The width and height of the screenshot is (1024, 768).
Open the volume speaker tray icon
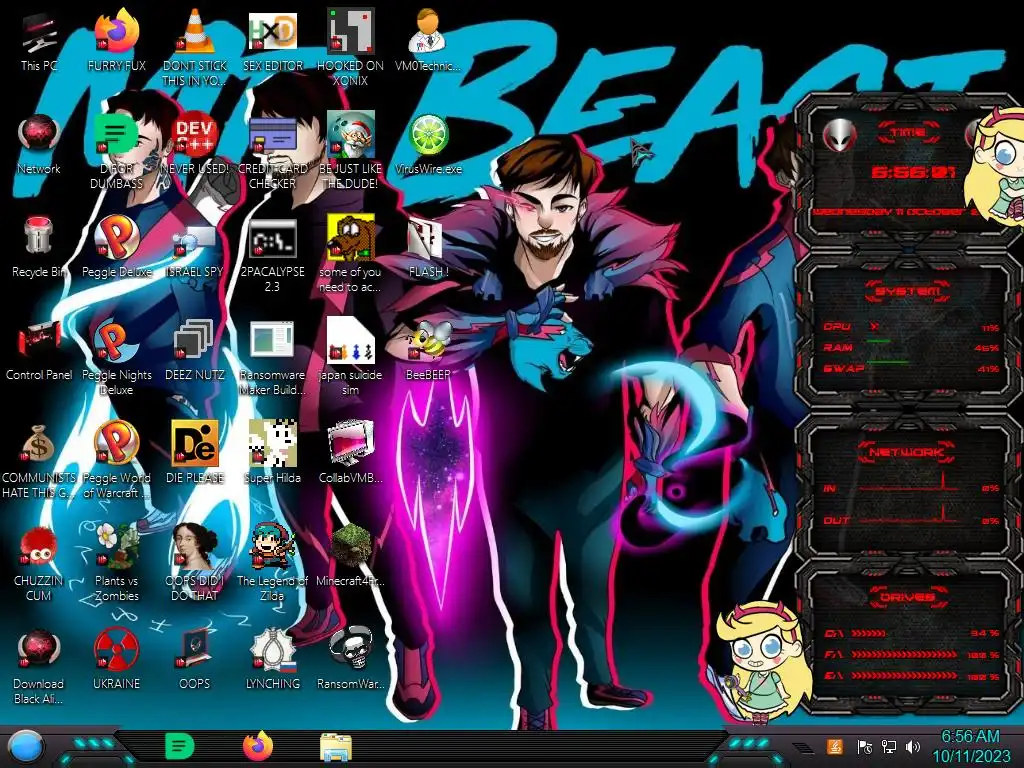tap(913, 746)
